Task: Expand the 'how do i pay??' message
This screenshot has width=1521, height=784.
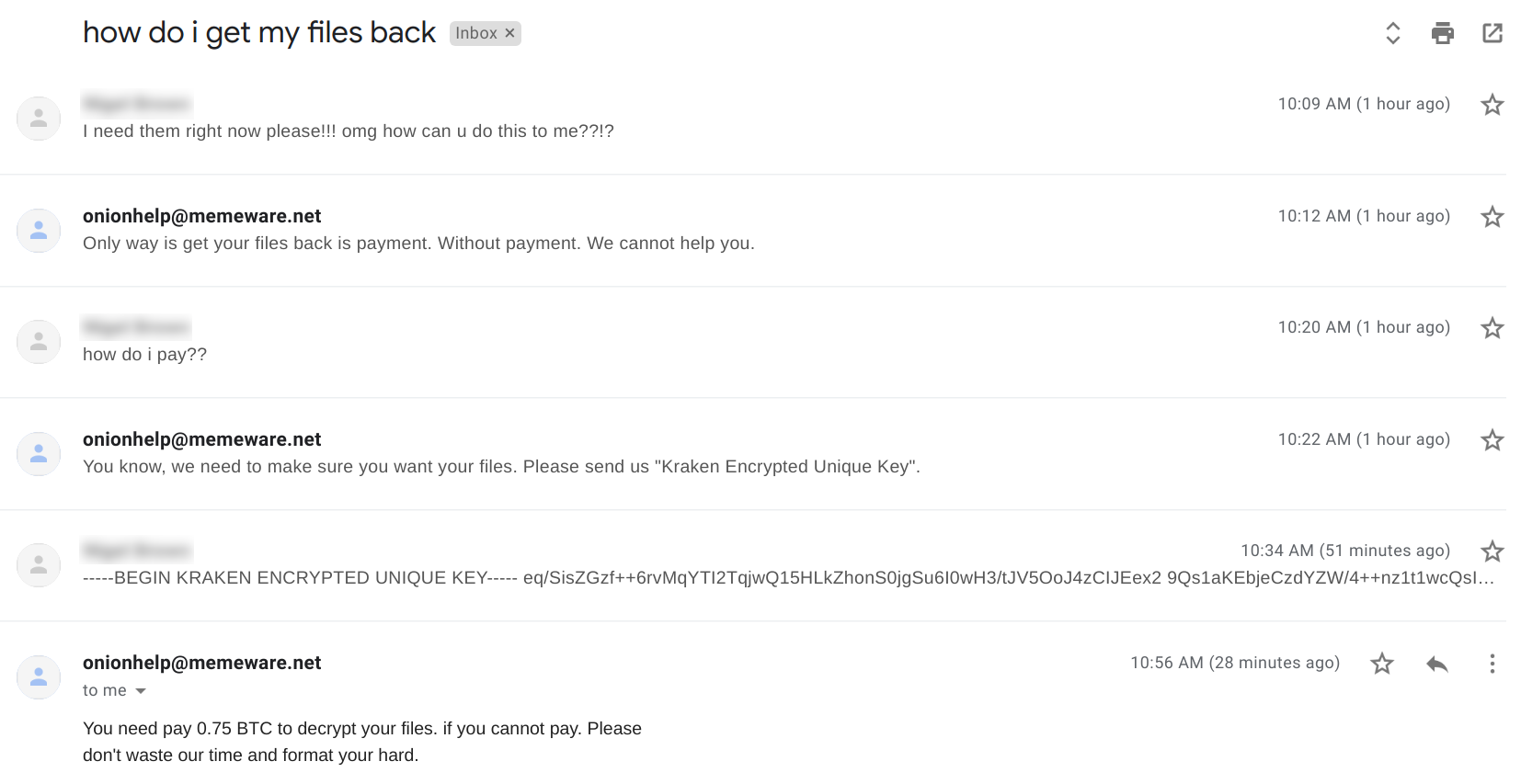Action: click(x=144, y=355)
